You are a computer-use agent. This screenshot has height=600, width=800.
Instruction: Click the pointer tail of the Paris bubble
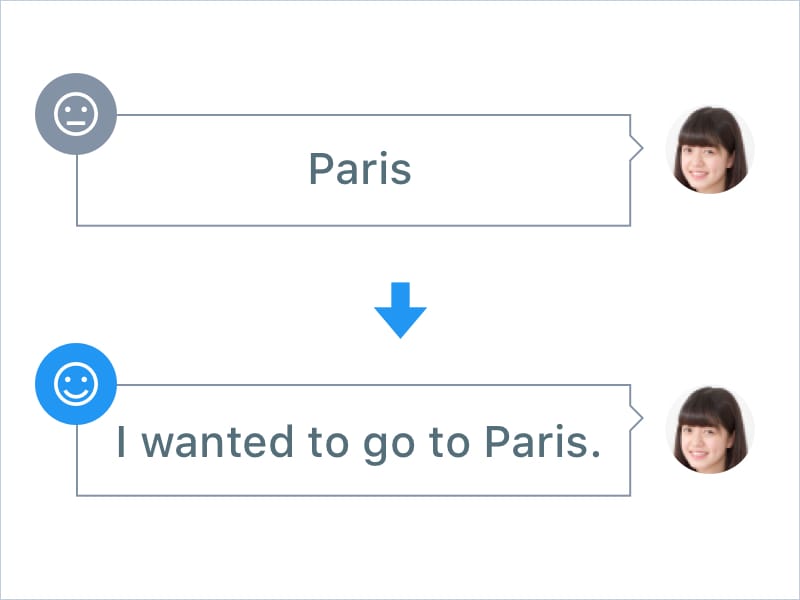pyautogui.click(x=636, y=148)
